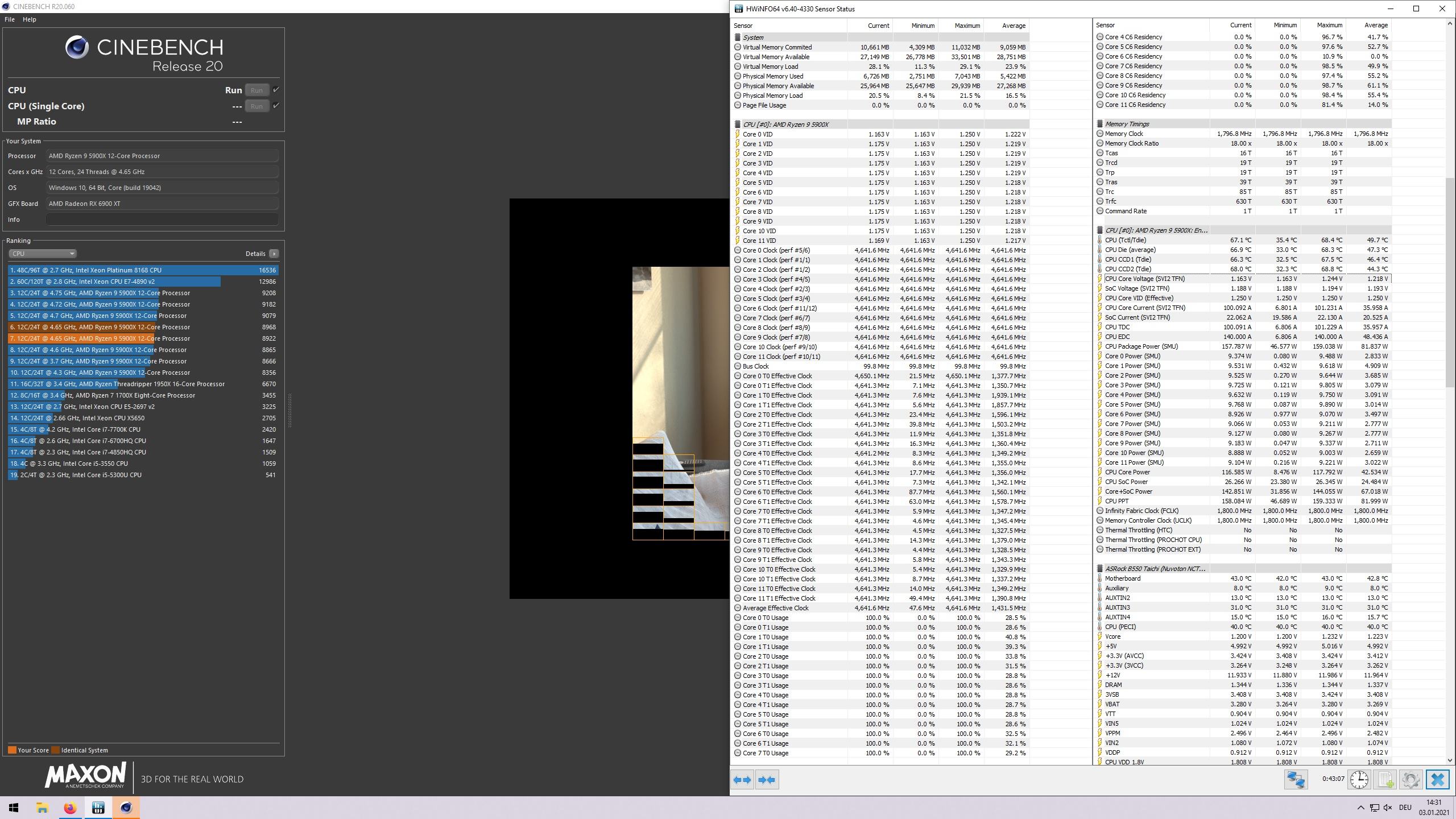
Task: Select the Command Rate timing row
Action: coord(1243,211)
